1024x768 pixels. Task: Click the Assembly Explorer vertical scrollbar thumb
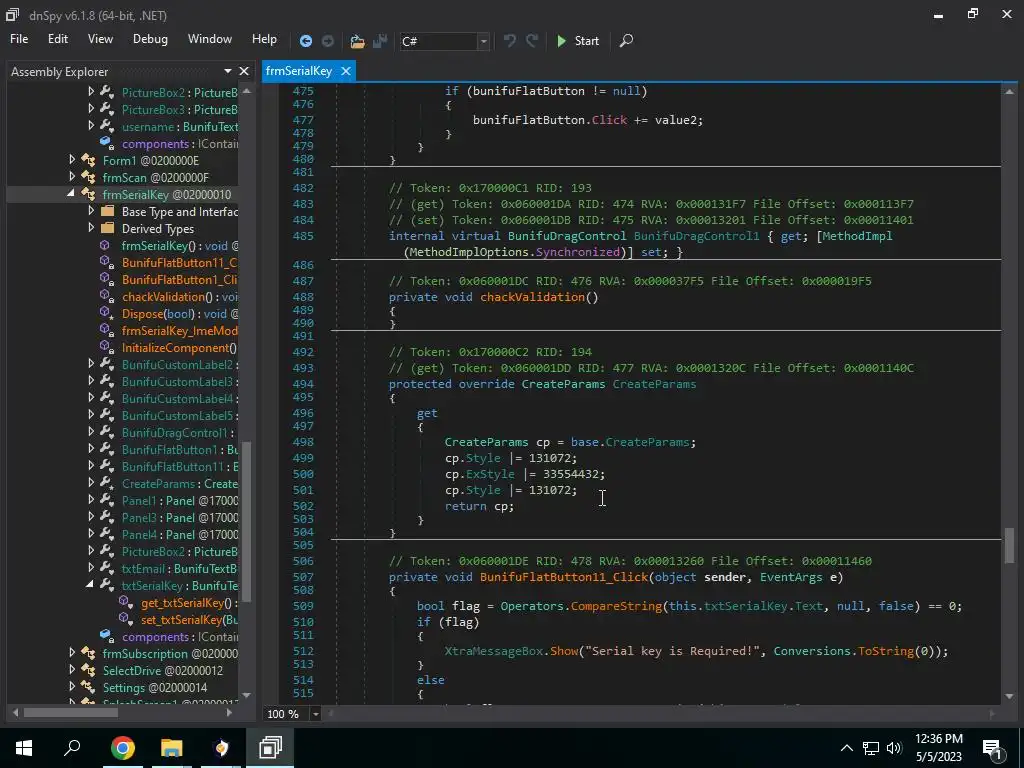[246, 521]
